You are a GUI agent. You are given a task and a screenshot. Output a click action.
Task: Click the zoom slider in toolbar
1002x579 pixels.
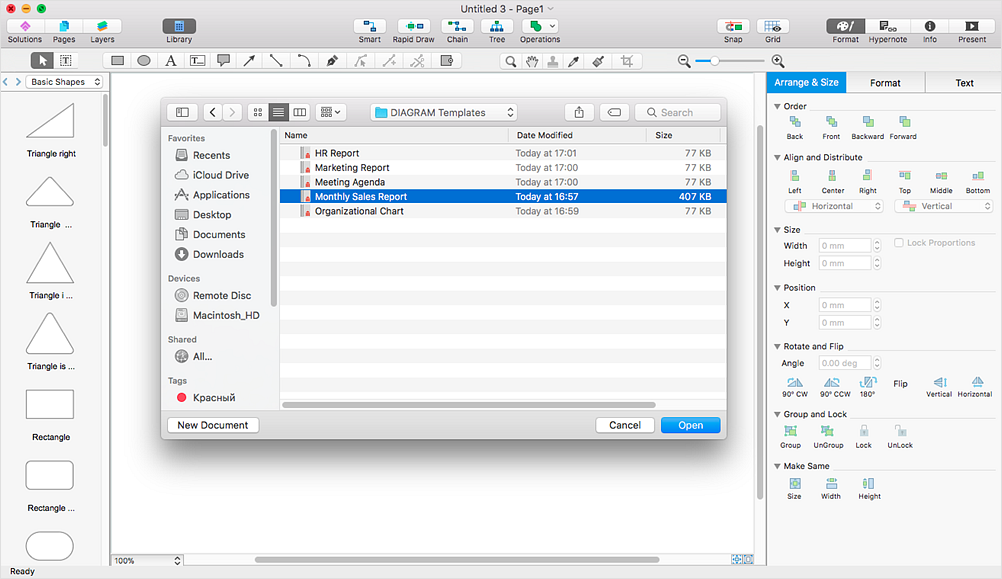(x=714, y=61)
